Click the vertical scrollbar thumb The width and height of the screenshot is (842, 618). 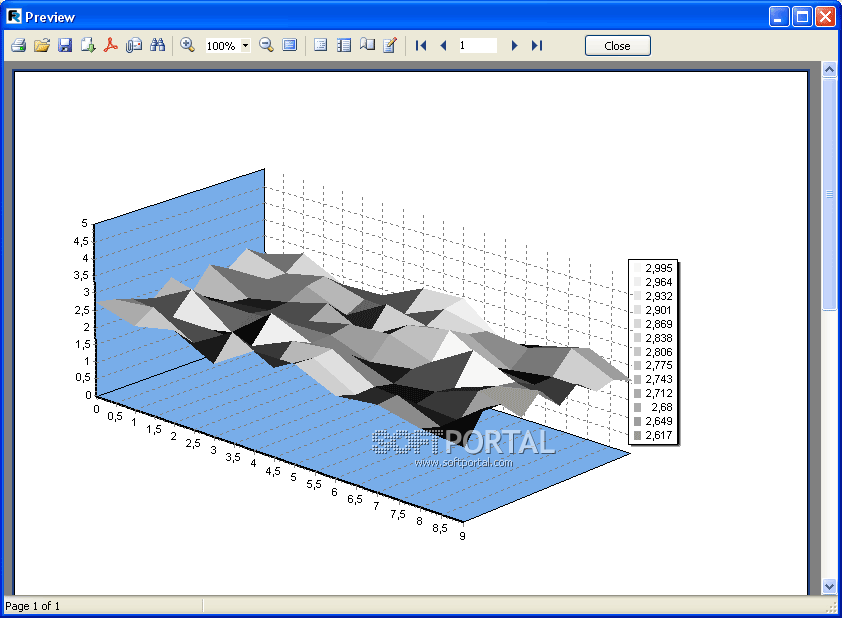tap(829, 194)
